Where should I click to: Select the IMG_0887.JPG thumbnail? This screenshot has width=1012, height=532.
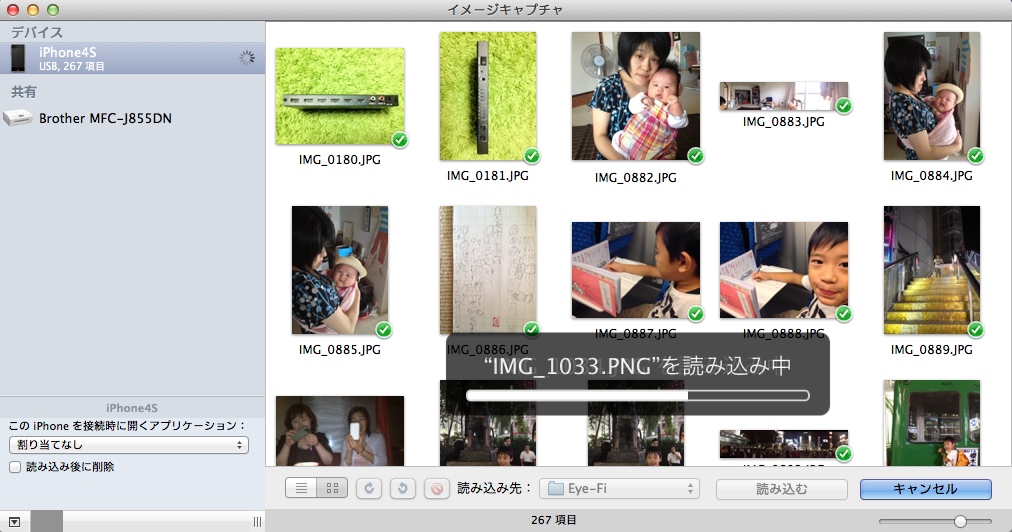(636, 270)
